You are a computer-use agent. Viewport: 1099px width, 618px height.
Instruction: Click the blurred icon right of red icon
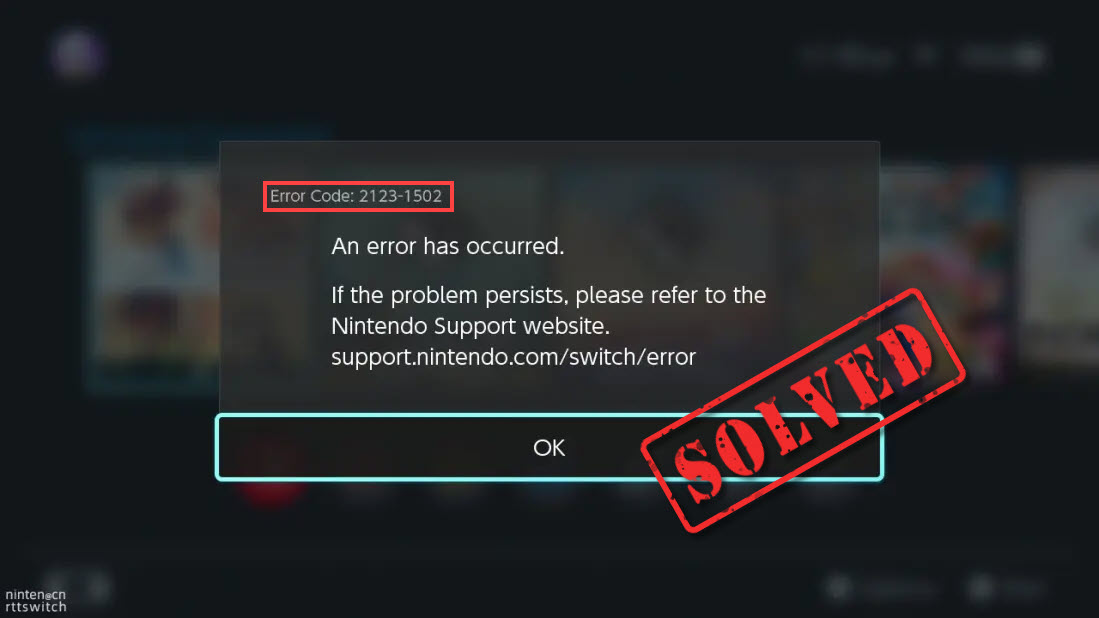tap(364, 490)
